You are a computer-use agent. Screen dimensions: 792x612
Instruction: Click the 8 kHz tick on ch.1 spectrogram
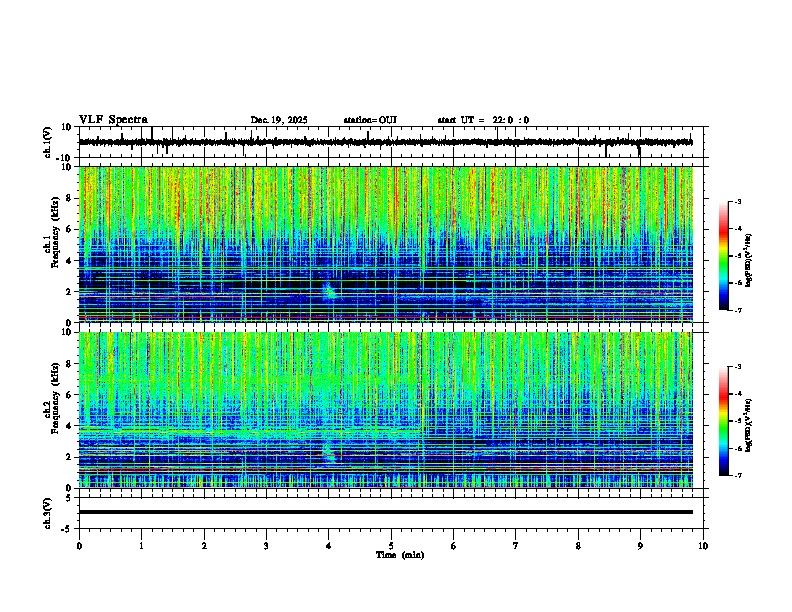pyautogui.click(x=69, y=198)
